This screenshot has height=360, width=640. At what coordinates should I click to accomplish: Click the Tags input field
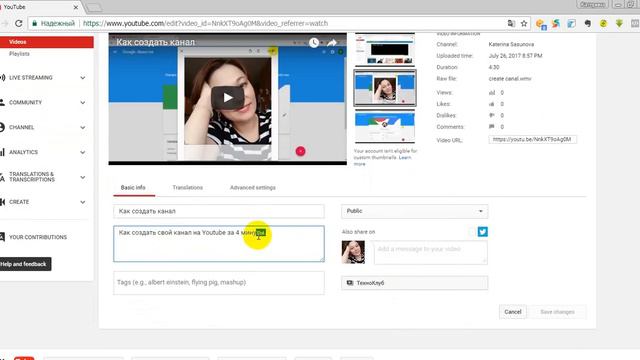[219, 282]
